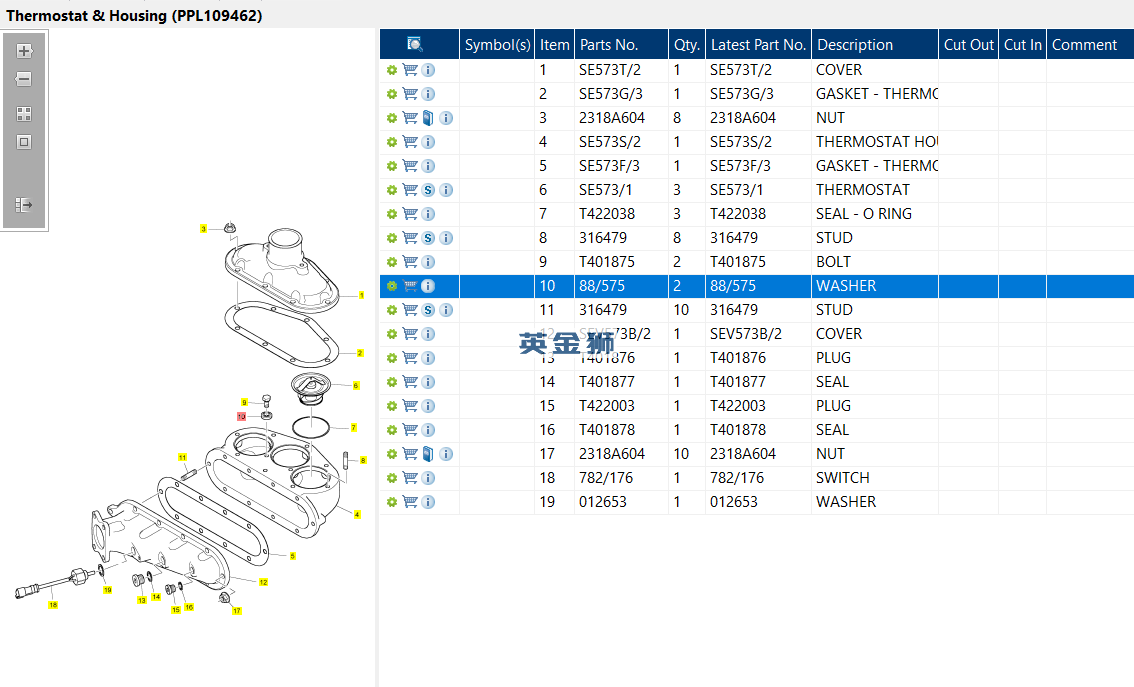
Task: Click the single-square fit view icon
Action: click(x=24, y=142)
